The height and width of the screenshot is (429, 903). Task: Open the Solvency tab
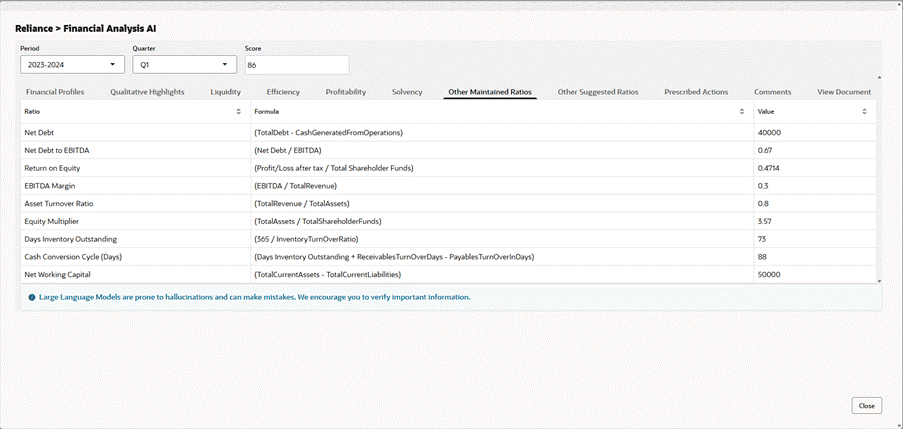click(x=407, y=92)
